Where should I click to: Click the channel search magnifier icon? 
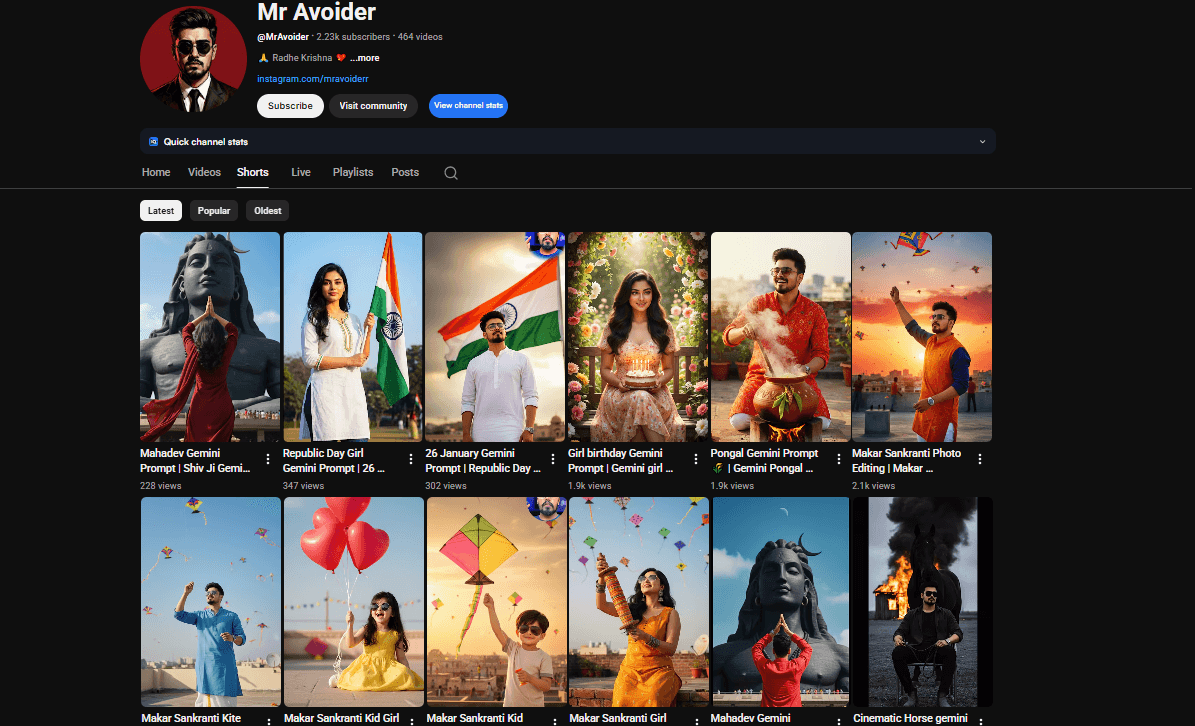click(451, 173)
